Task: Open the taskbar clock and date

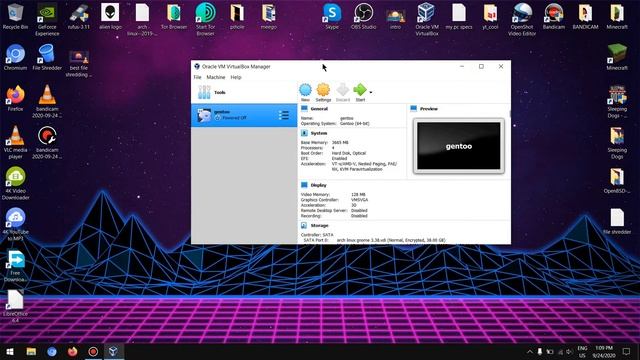Action: pyautogui.click(x=604, y=351)
